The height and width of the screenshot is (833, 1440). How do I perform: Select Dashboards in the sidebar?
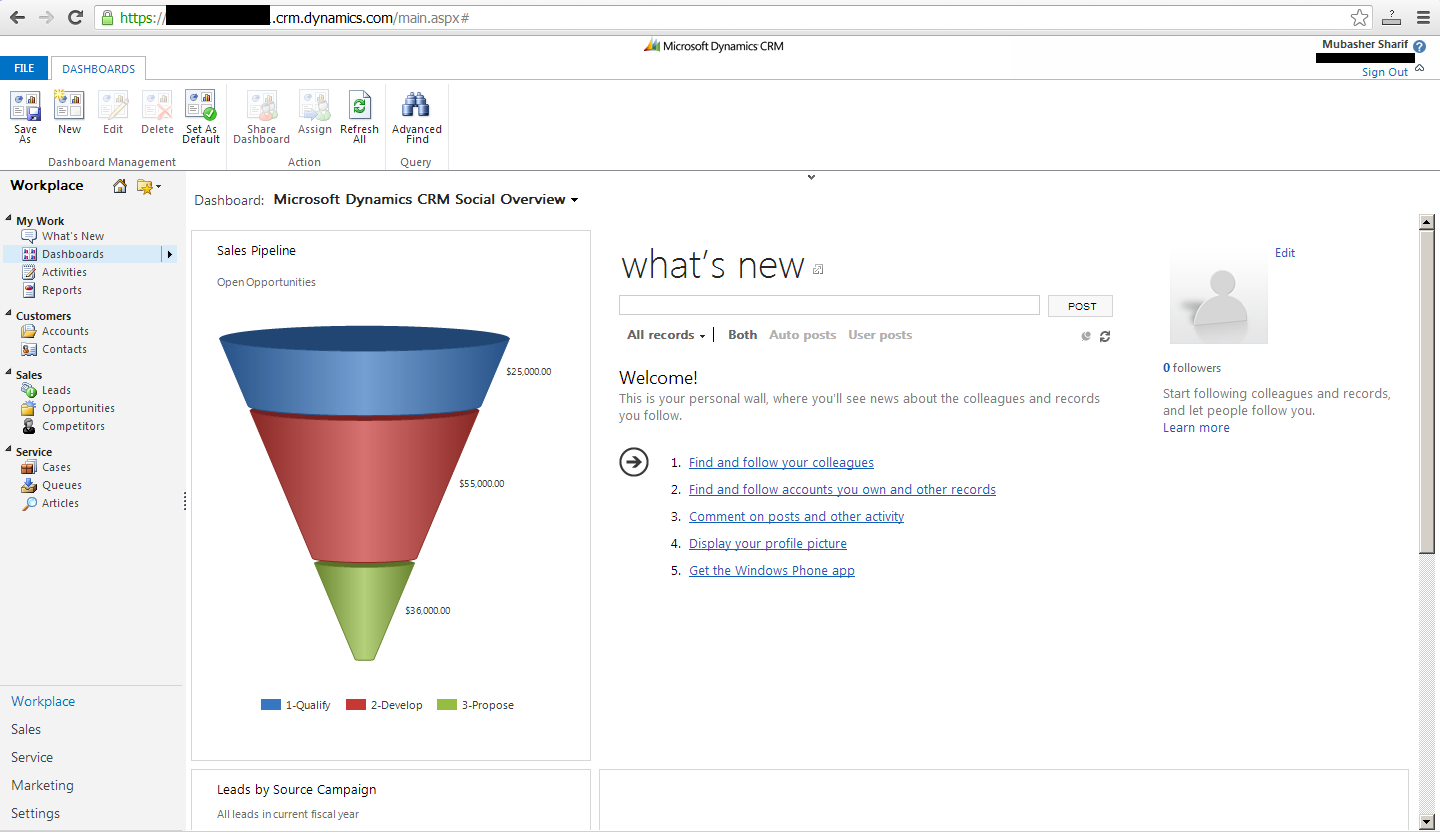73,254
